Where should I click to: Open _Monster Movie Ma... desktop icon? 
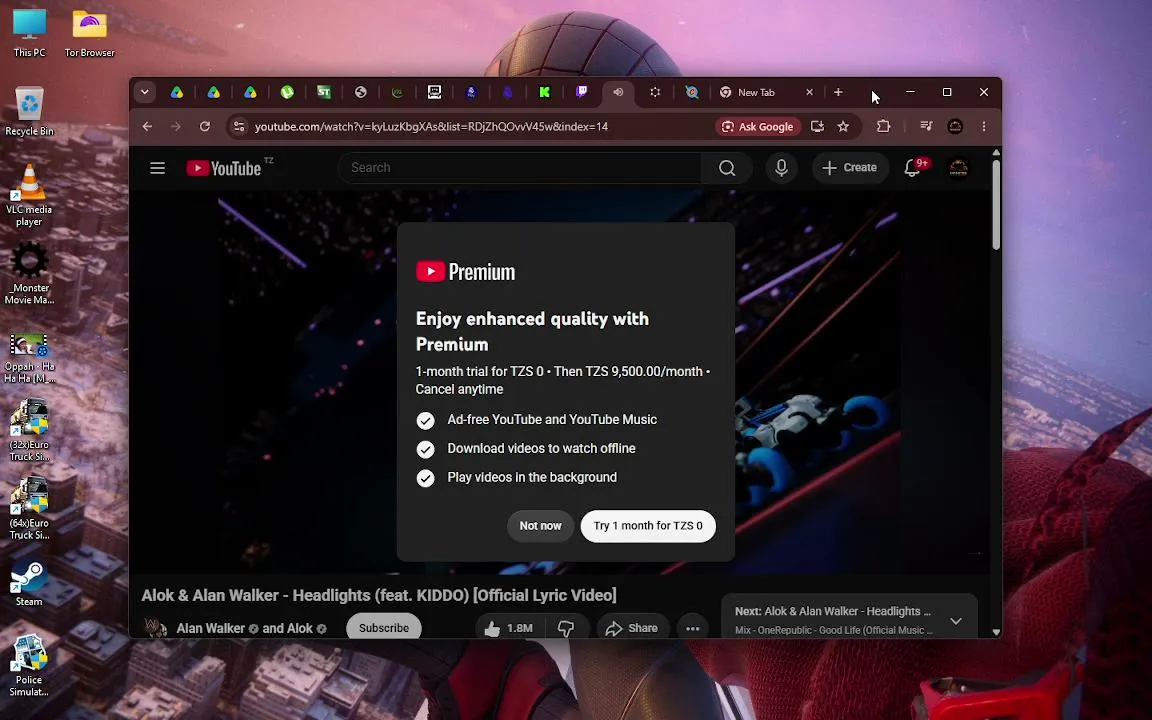[29, 273]
